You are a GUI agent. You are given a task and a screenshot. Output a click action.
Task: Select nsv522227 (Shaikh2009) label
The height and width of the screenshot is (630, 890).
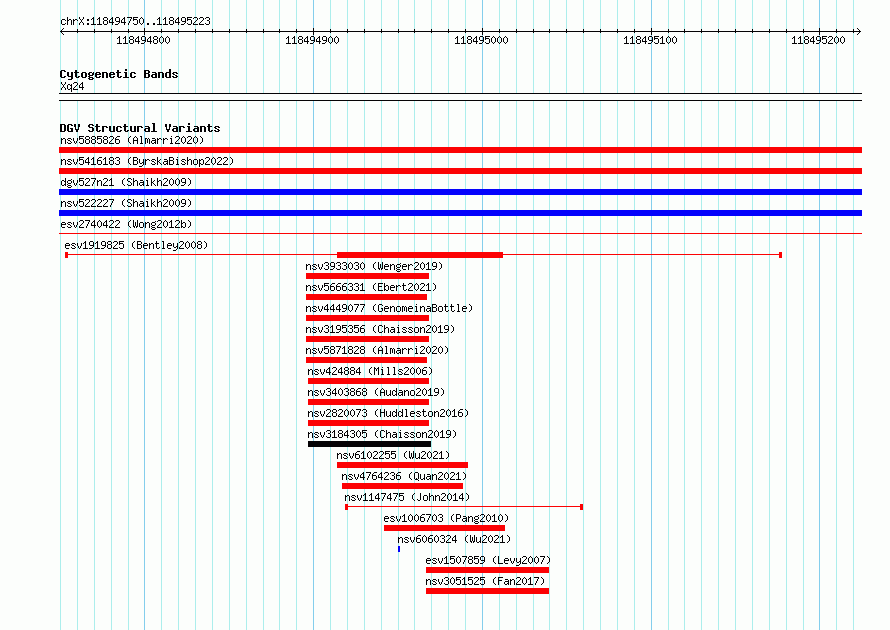pos(126,203)
